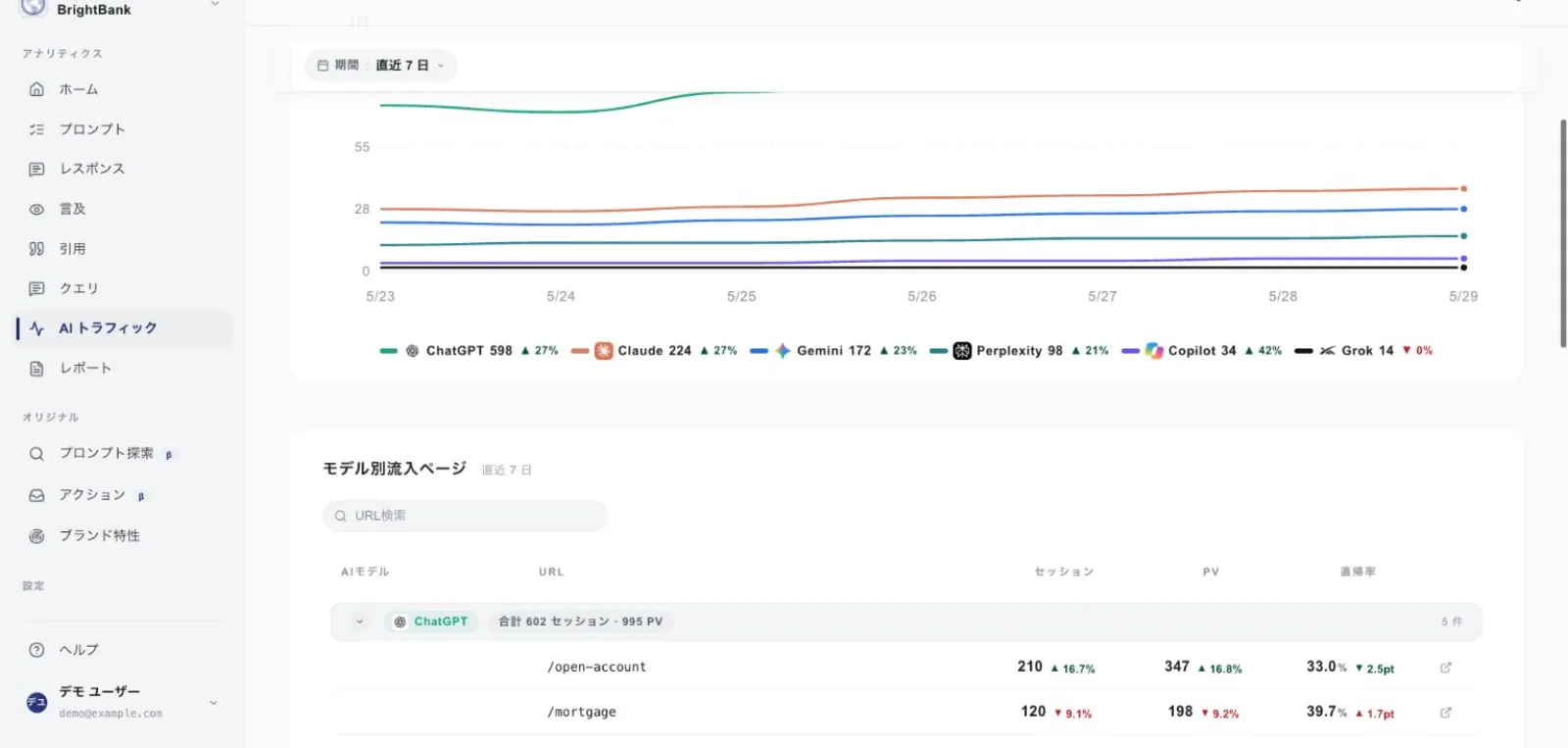
Task: Click the ChatGPT model badge
Action: [x=431, y=622]
